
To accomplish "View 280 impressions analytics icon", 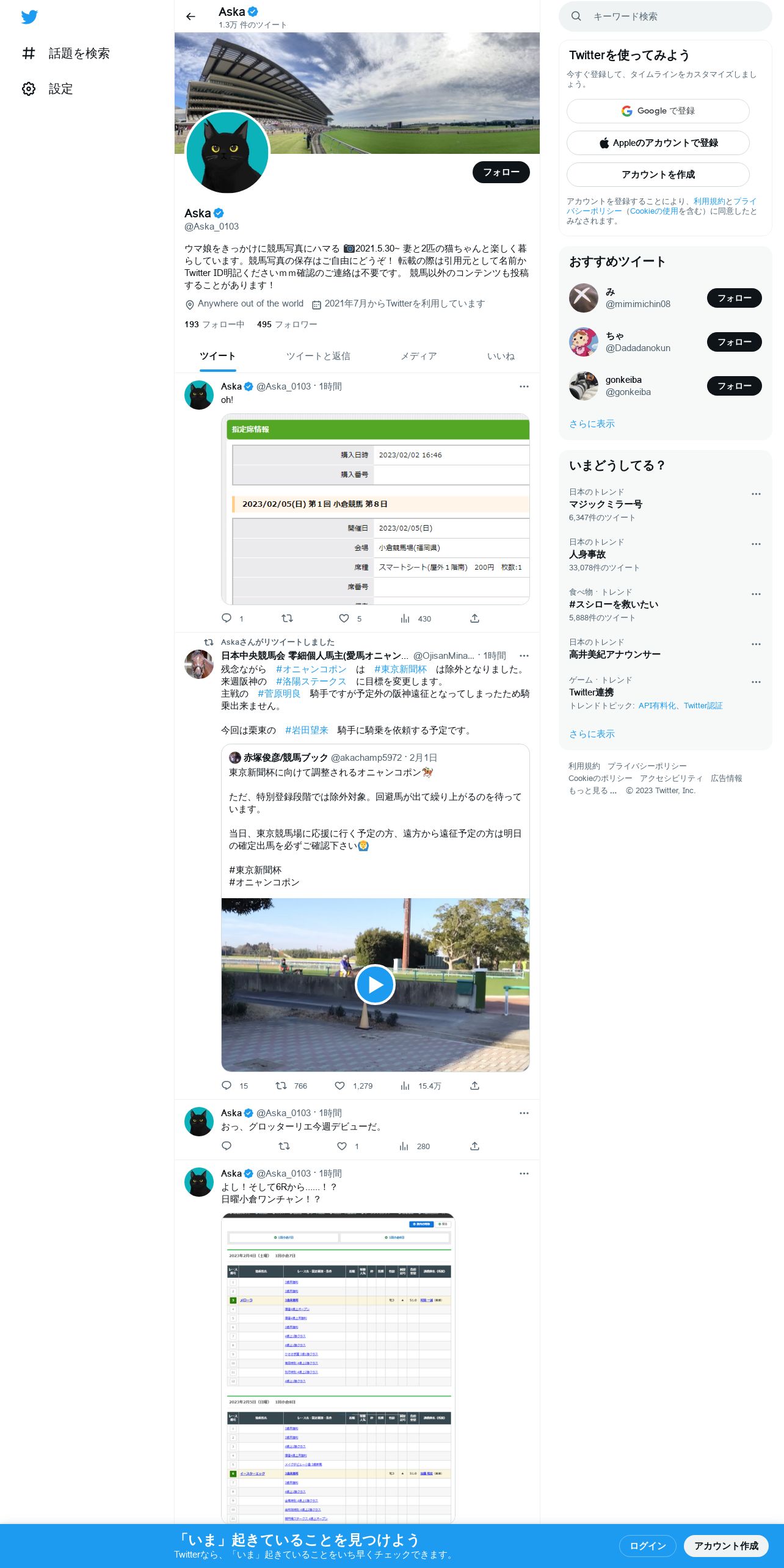I will pyautogui.click(x=404, y=1146).
